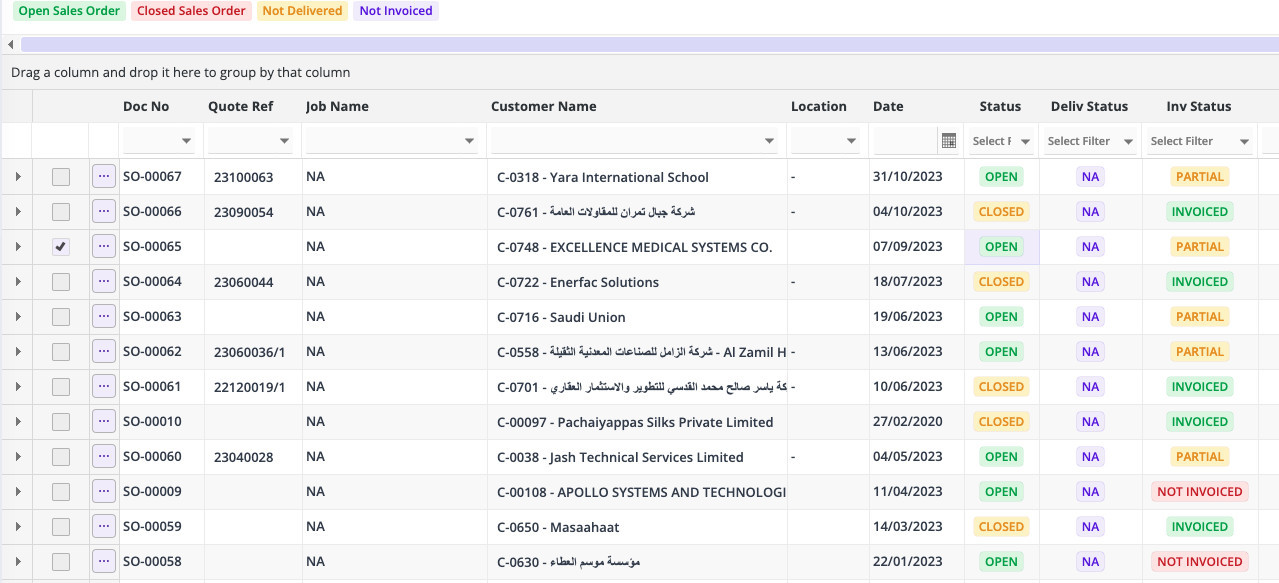Open the Customer Name filter dropdown
The height and width of the screenshot is (583, 1279).
[x=769, y=141]
